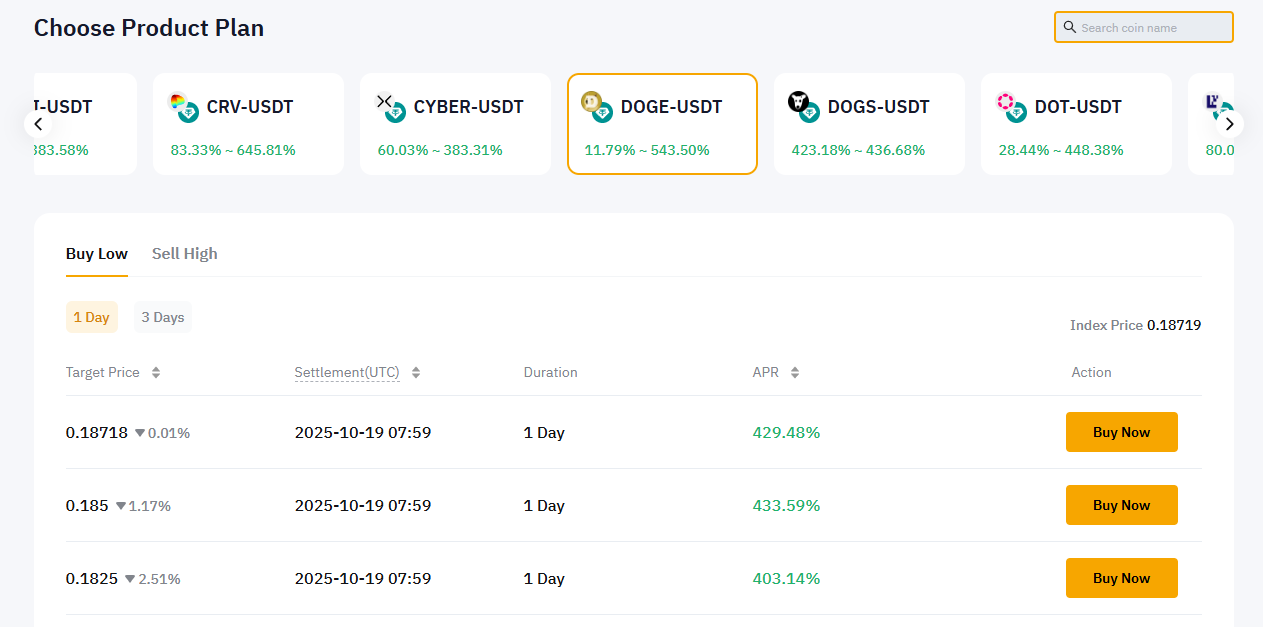Show next coin pairs with right arrow
The width and height of the screenshot is (1263, 627).
(x=1230, y=124)
